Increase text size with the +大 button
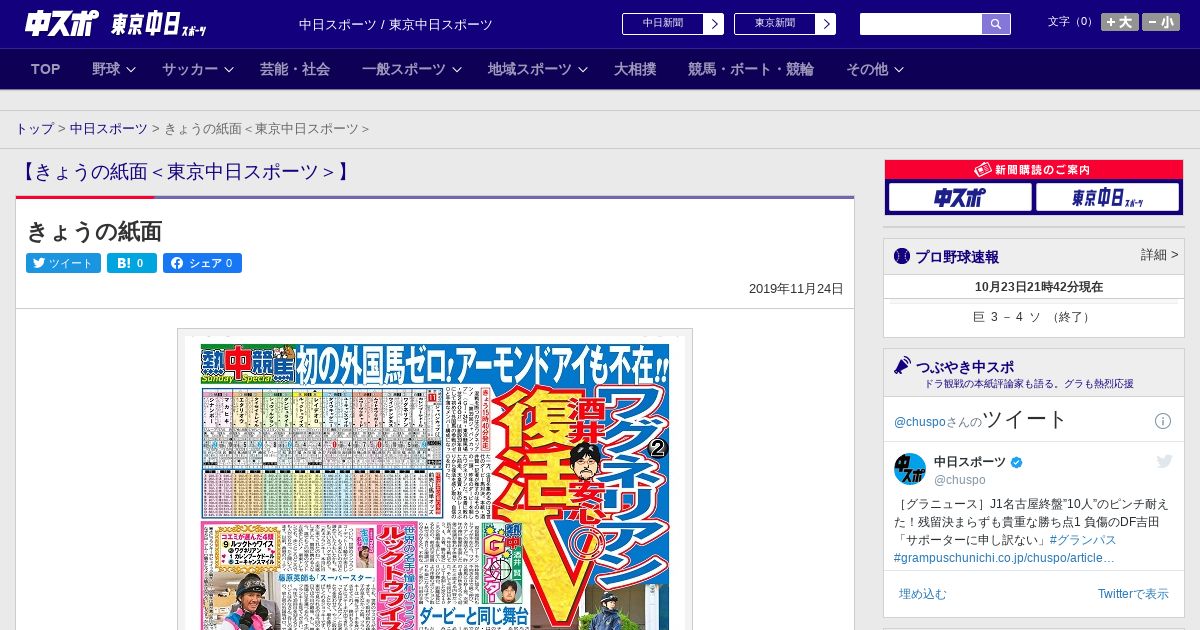This screenshot has width=1200, height=630. (x=1119, y=22)
